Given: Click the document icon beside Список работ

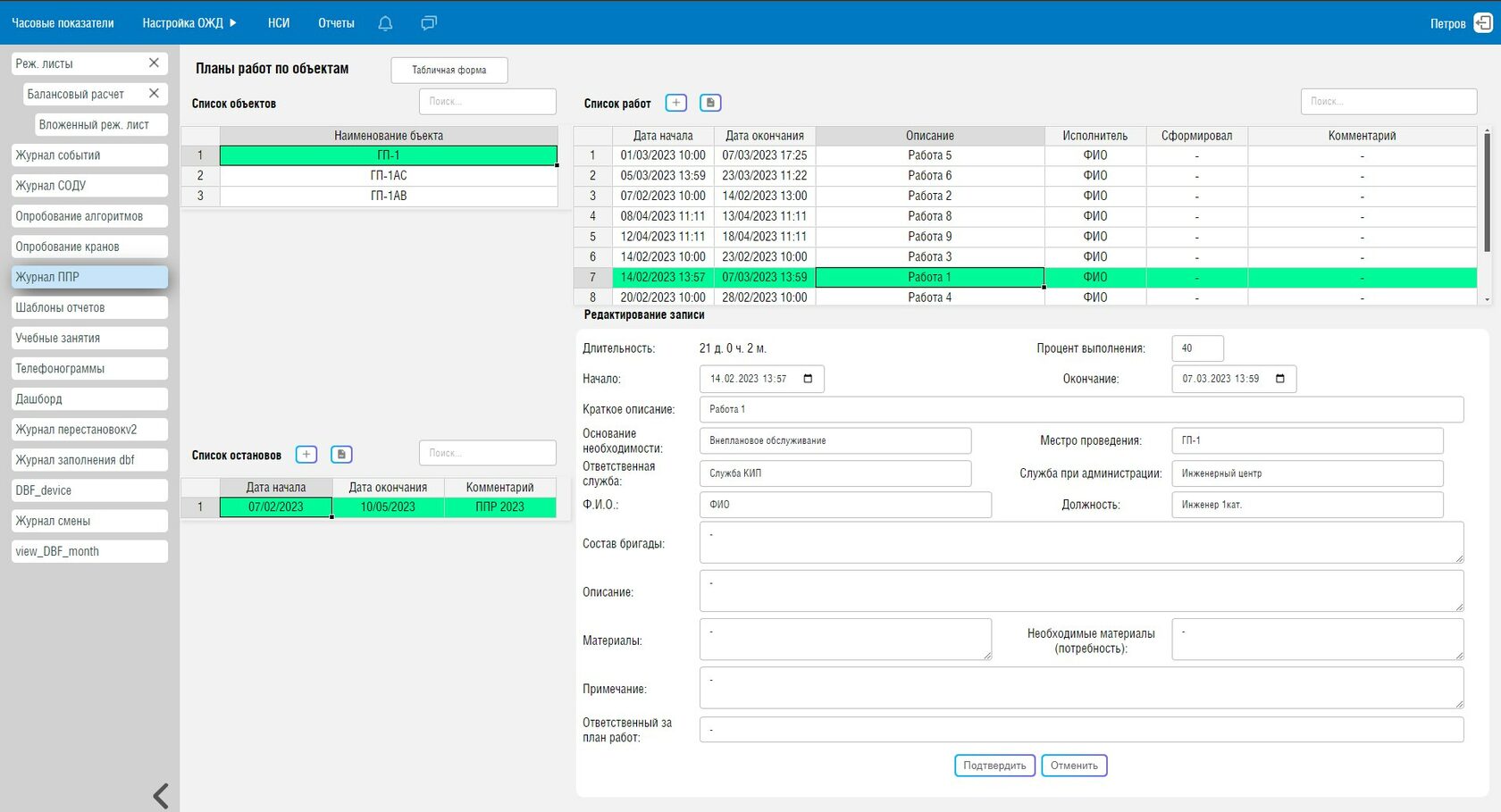Looking at the screenshot, I should point(710,103).
